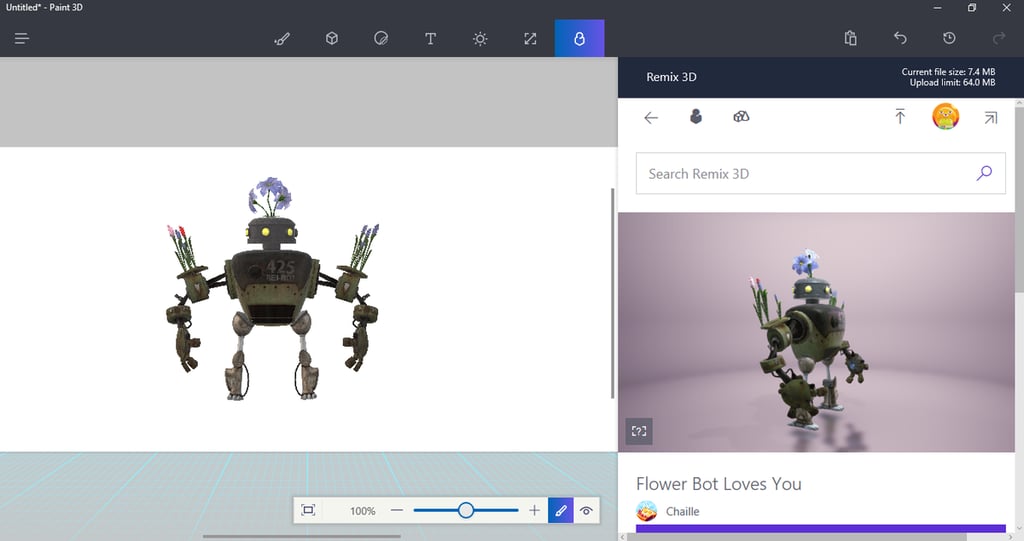The width and height of the screenshot is (1024, 541).
Task: Click the magnifier search button
Action: [984, 173]
